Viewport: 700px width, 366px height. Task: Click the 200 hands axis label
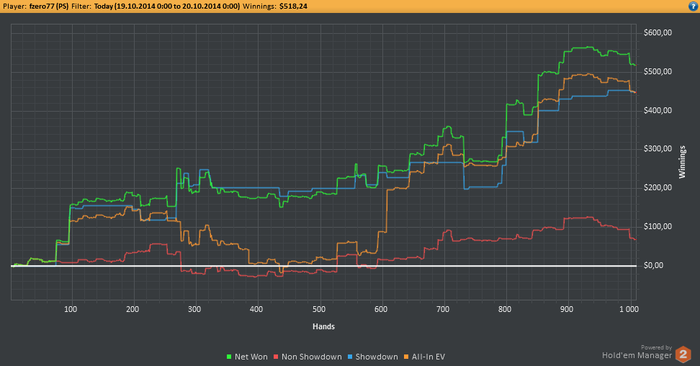133,309
